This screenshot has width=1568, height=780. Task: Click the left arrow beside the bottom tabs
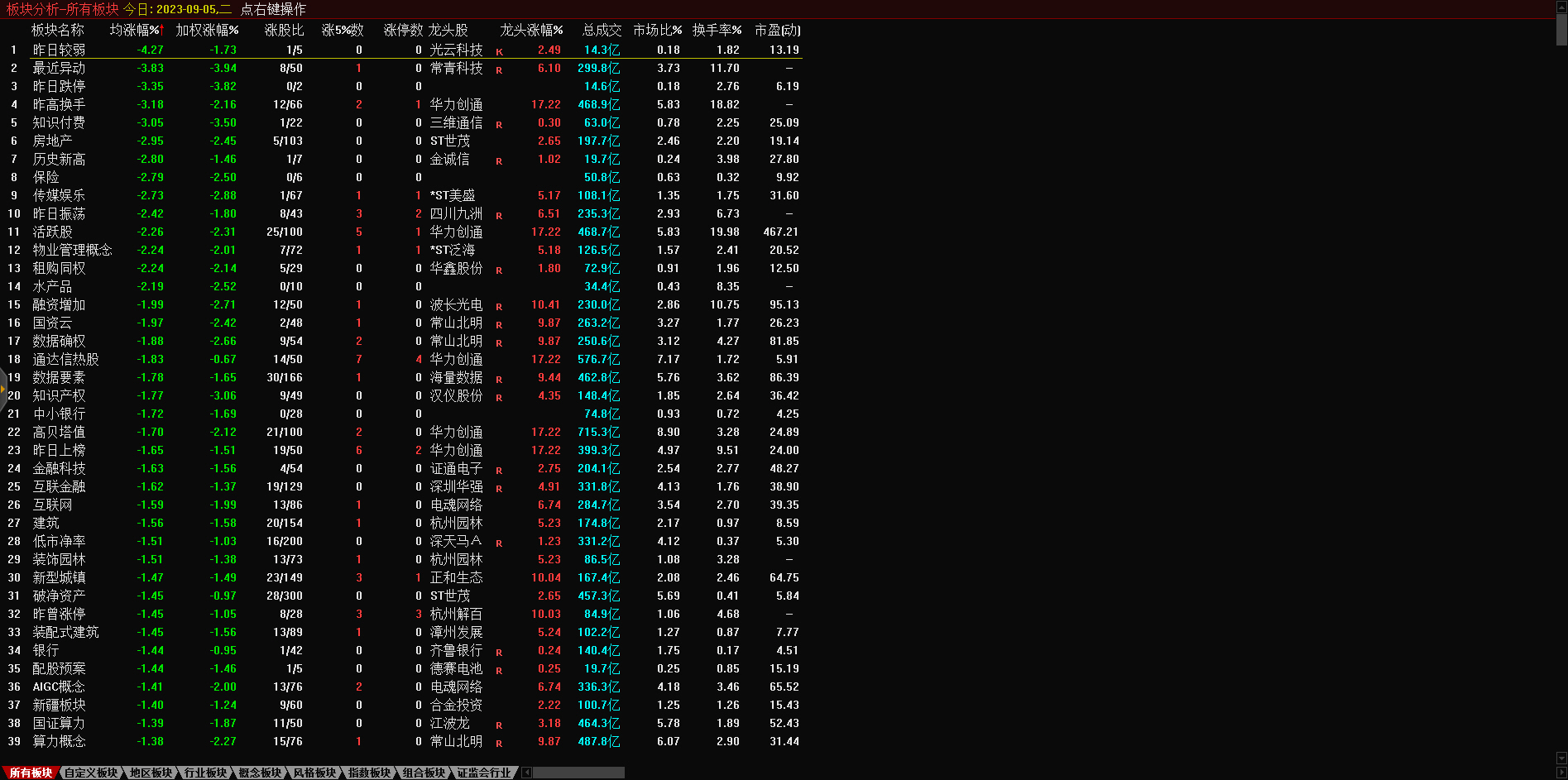click(x=526, y=773)
